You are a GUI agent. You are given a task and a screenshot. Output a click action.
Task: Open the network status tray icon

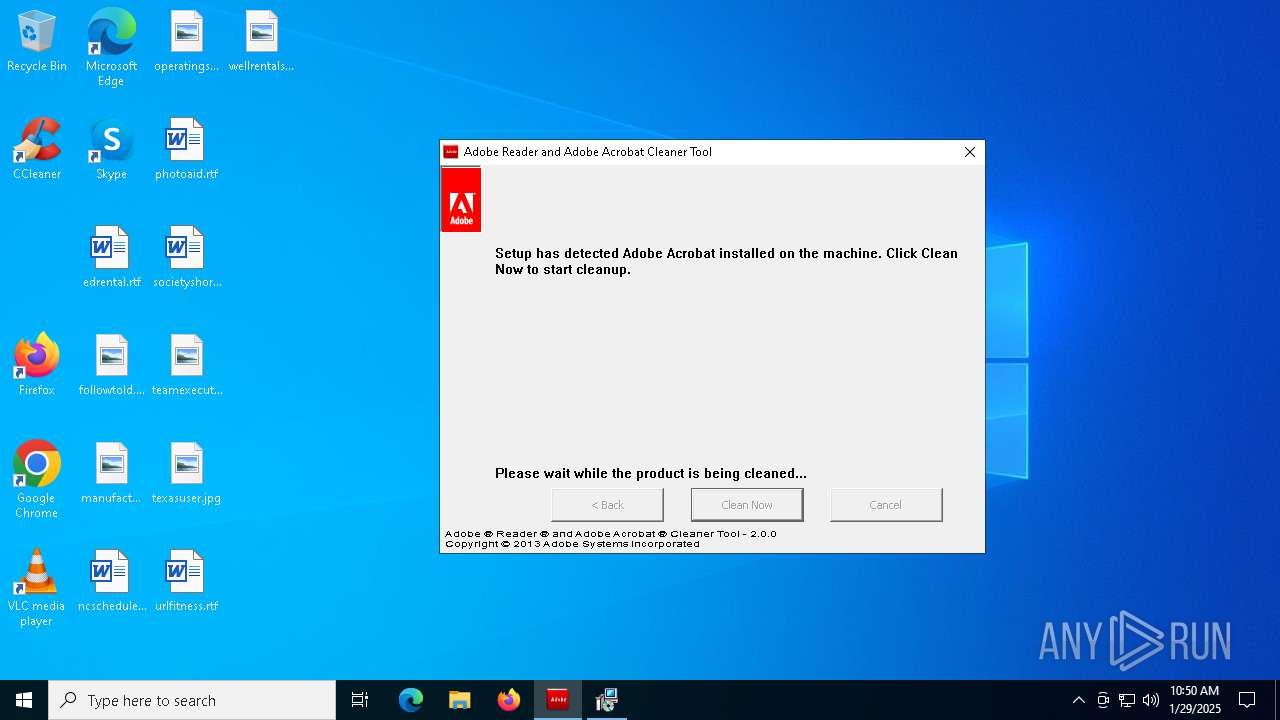click(x=1127, y=700)
